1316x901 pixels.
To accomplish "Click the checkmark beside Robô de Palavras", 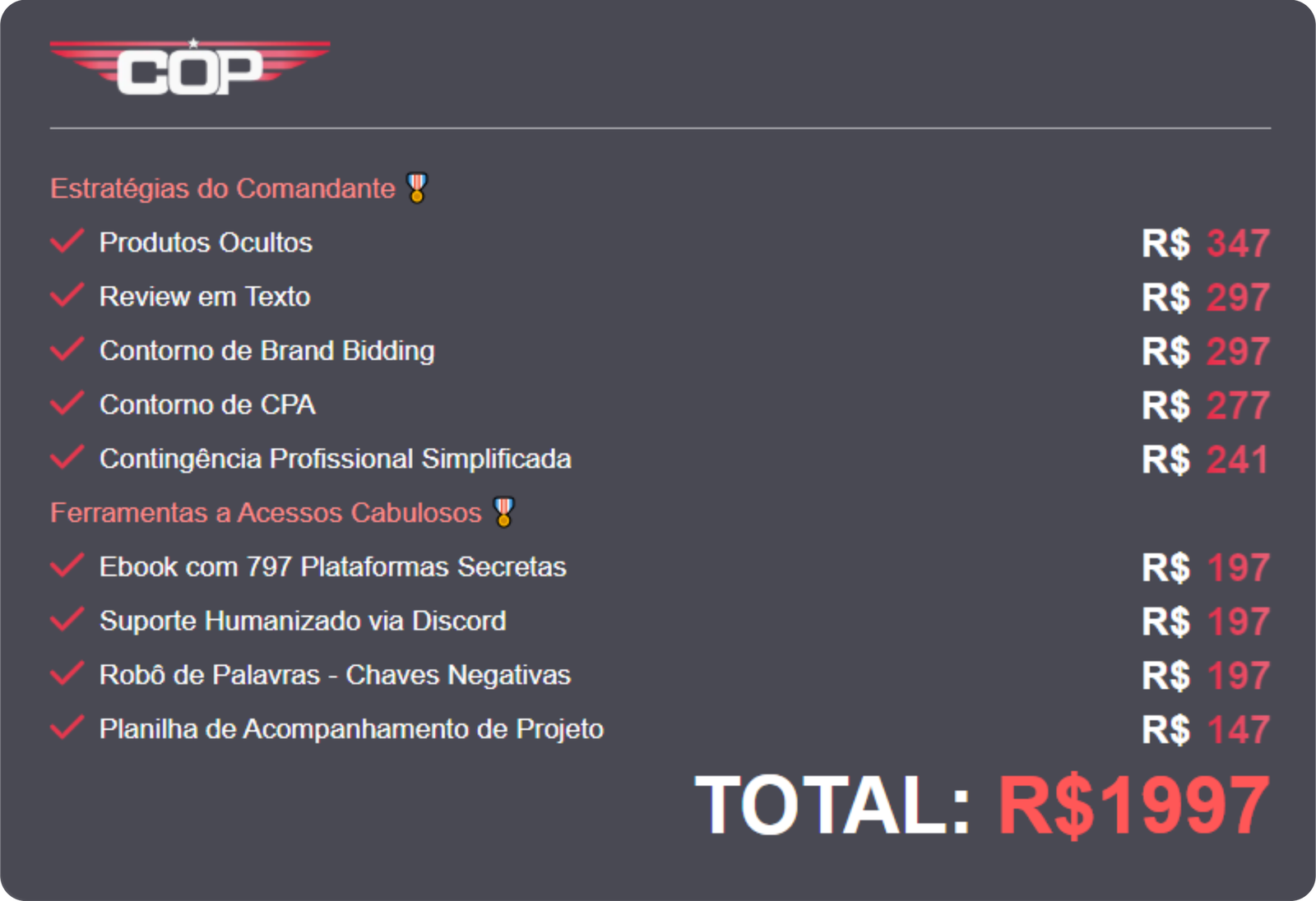I will tap(67, 674).
